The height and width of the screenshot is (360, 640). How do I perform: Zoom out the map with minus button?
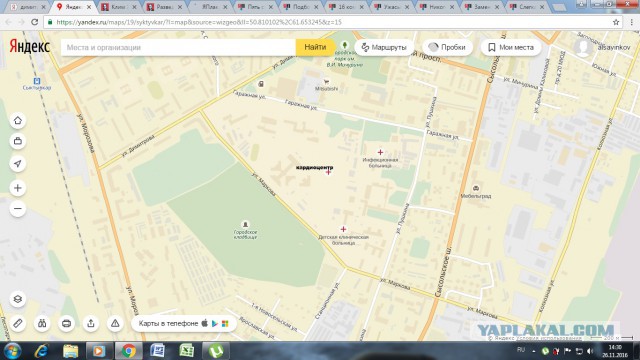click(18, 209)
